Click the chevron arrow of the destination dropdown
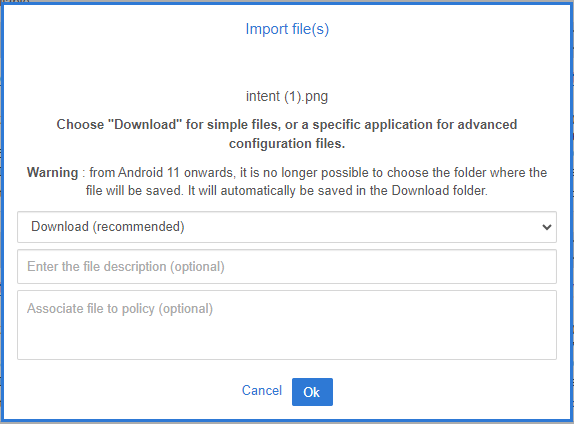This screenshot has height=424, width=574. click(x=547, y=227)
